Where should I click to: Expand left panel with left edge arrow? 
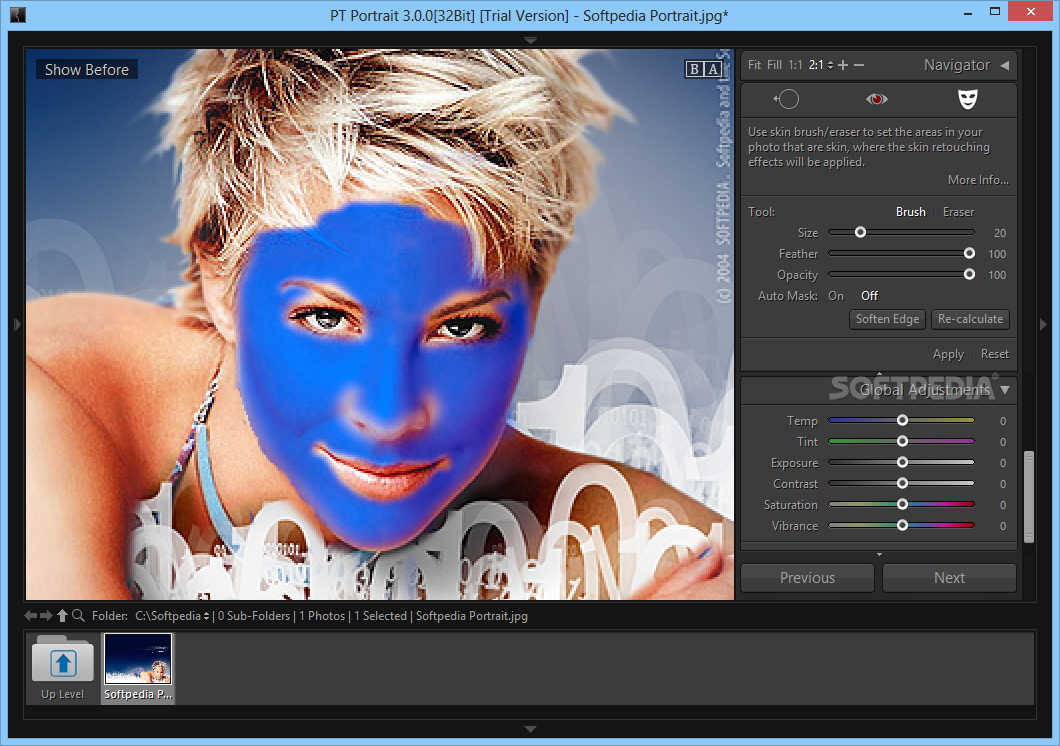17,324
